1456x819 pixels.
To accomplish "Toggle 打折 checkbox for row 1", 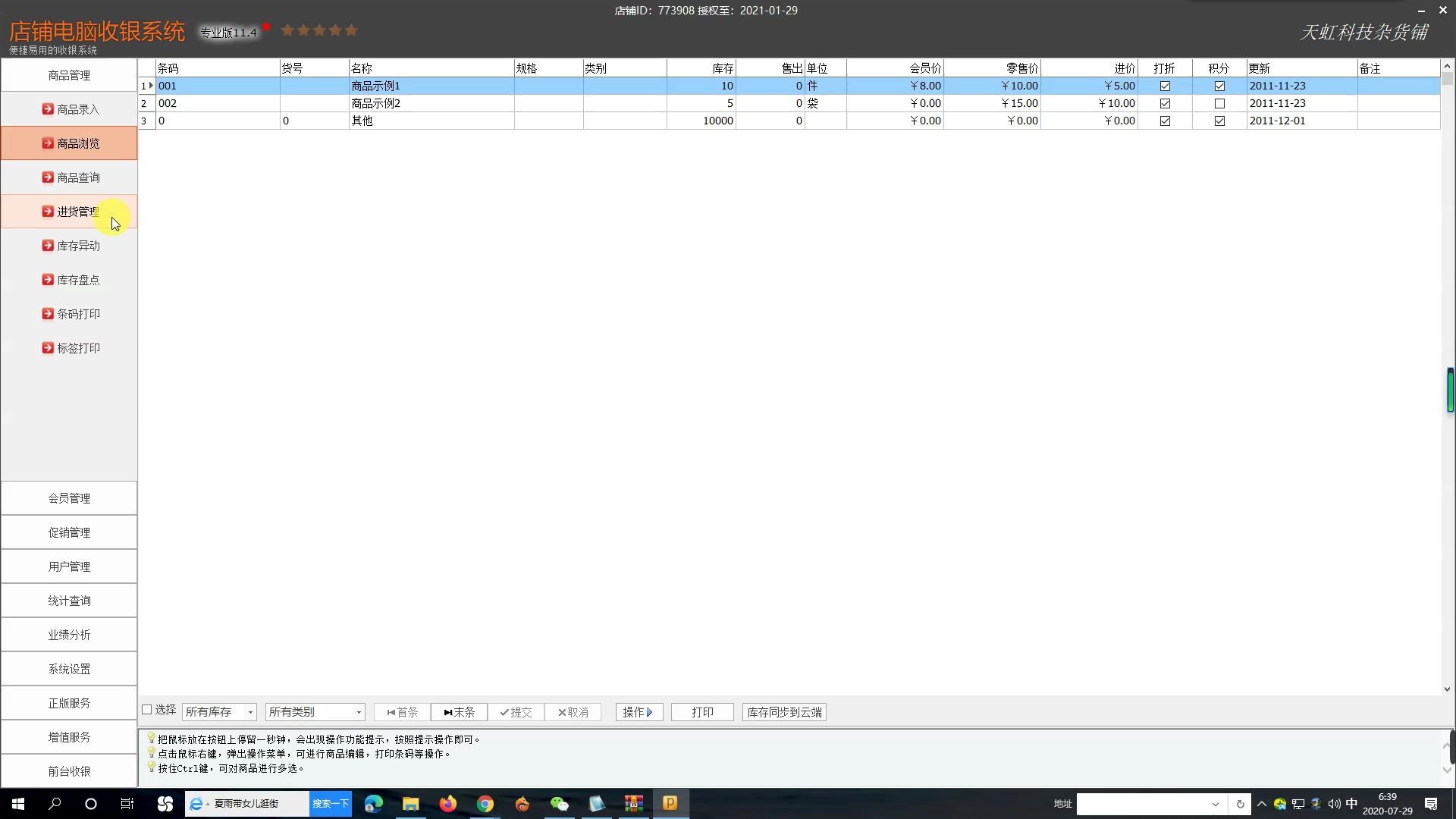I will point(1164,85).
